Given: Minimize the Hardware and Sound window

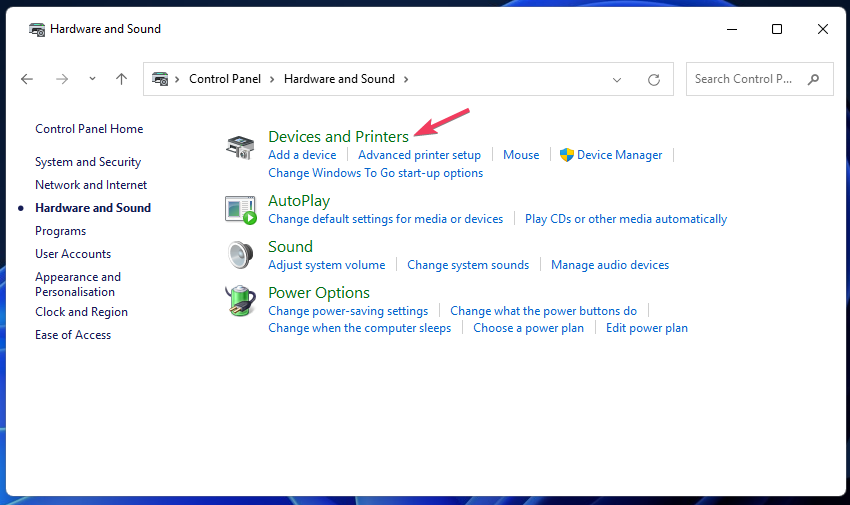Looking at the screenshot, I should coord(732,29).
